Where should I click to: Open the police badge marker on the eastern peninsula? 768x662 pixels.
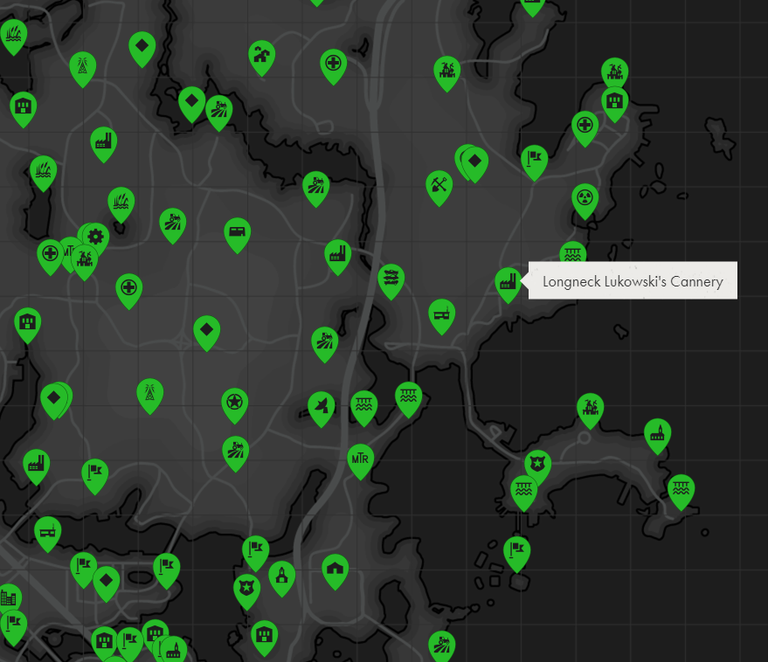[538, 464]
